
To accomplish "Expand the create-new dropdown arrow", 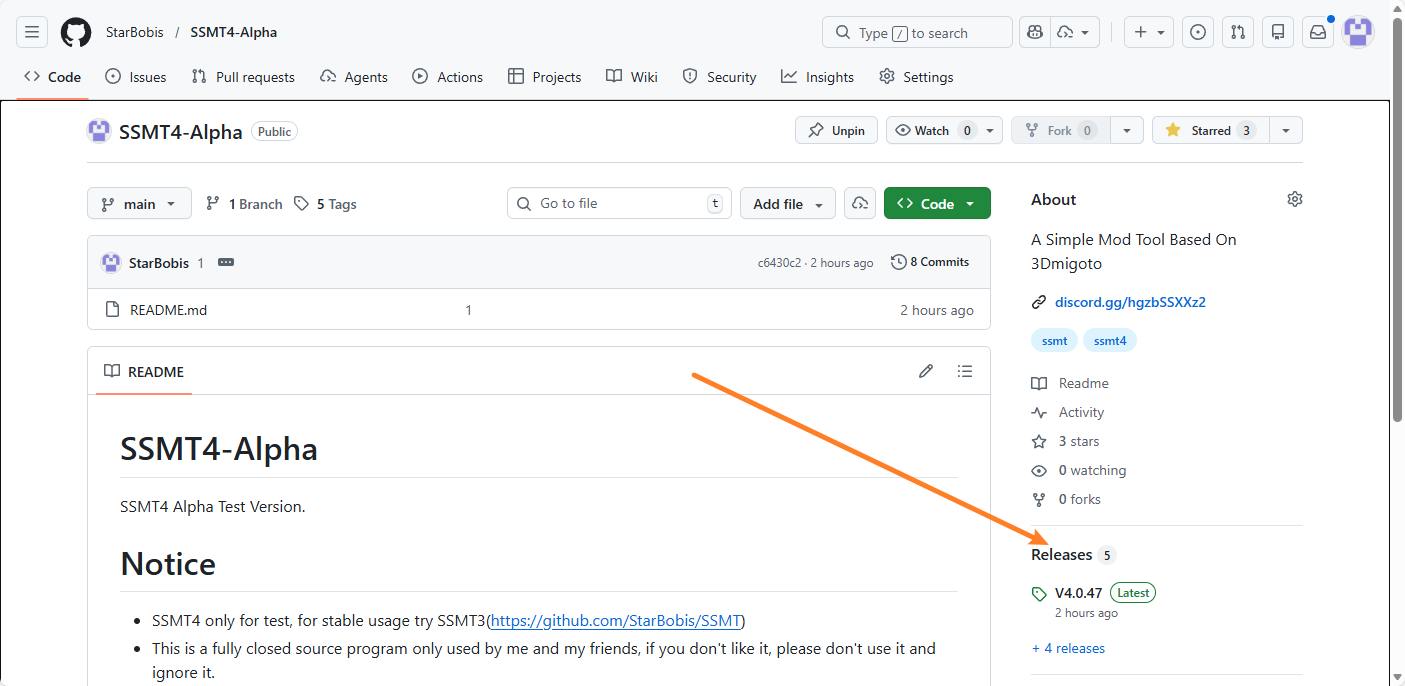I will coord(1161,32).
